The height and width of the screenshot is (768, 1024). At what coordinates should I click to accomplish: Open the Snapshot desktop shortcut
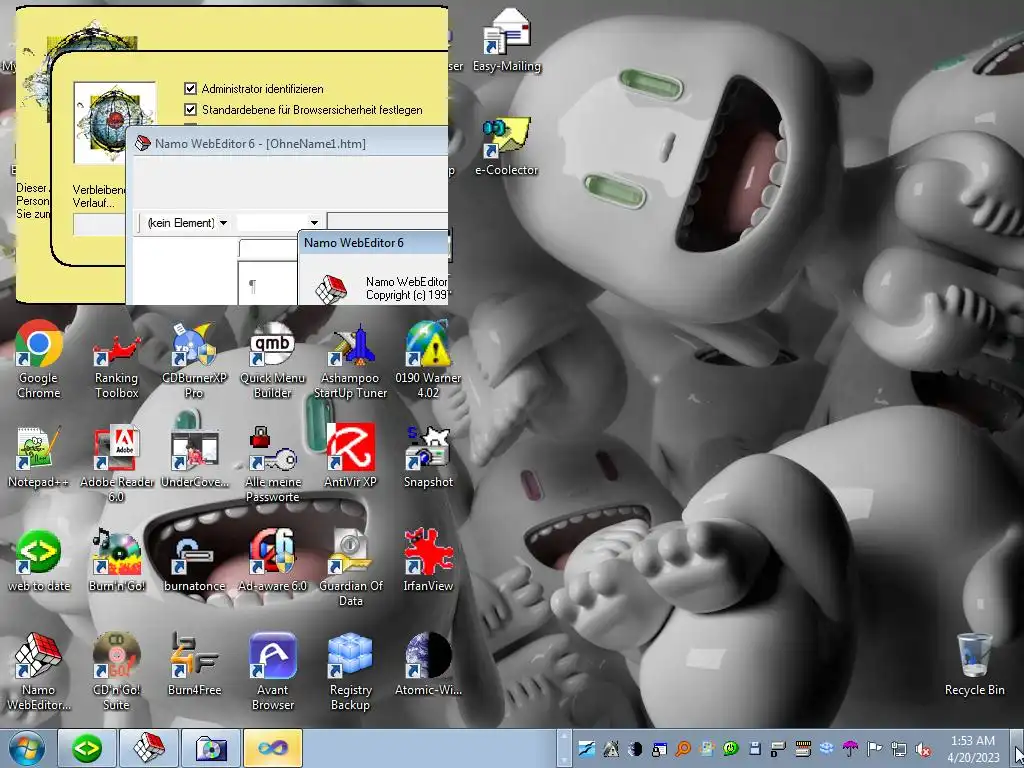428,457
